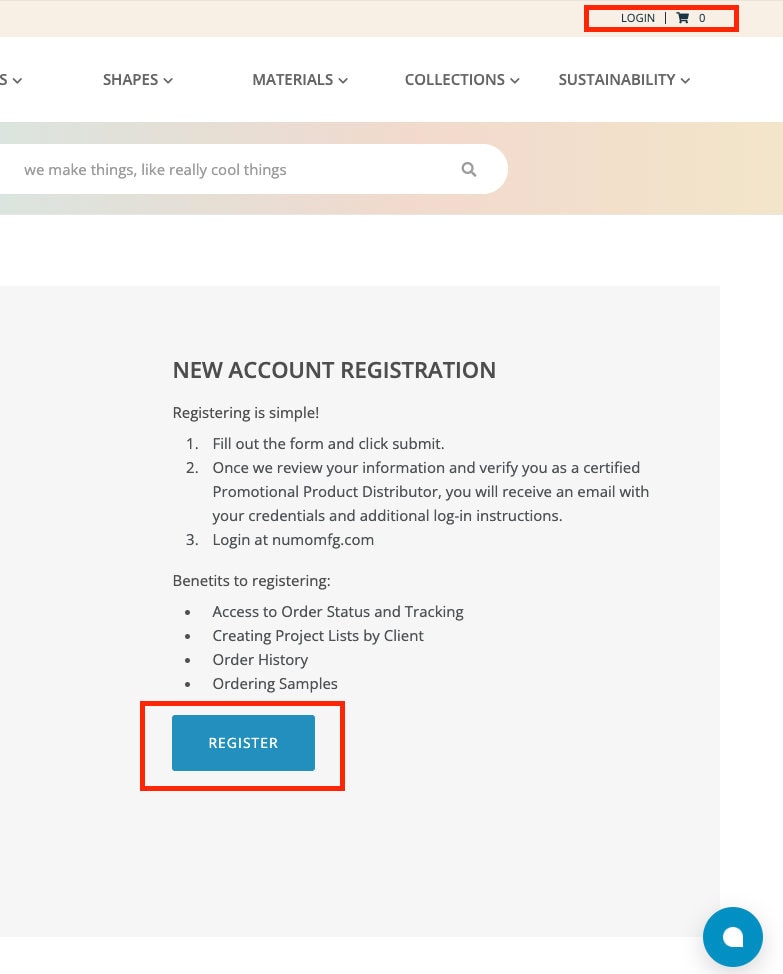Click the Ordering Samples bullet text
783x974 pixels.
(275, 684)
